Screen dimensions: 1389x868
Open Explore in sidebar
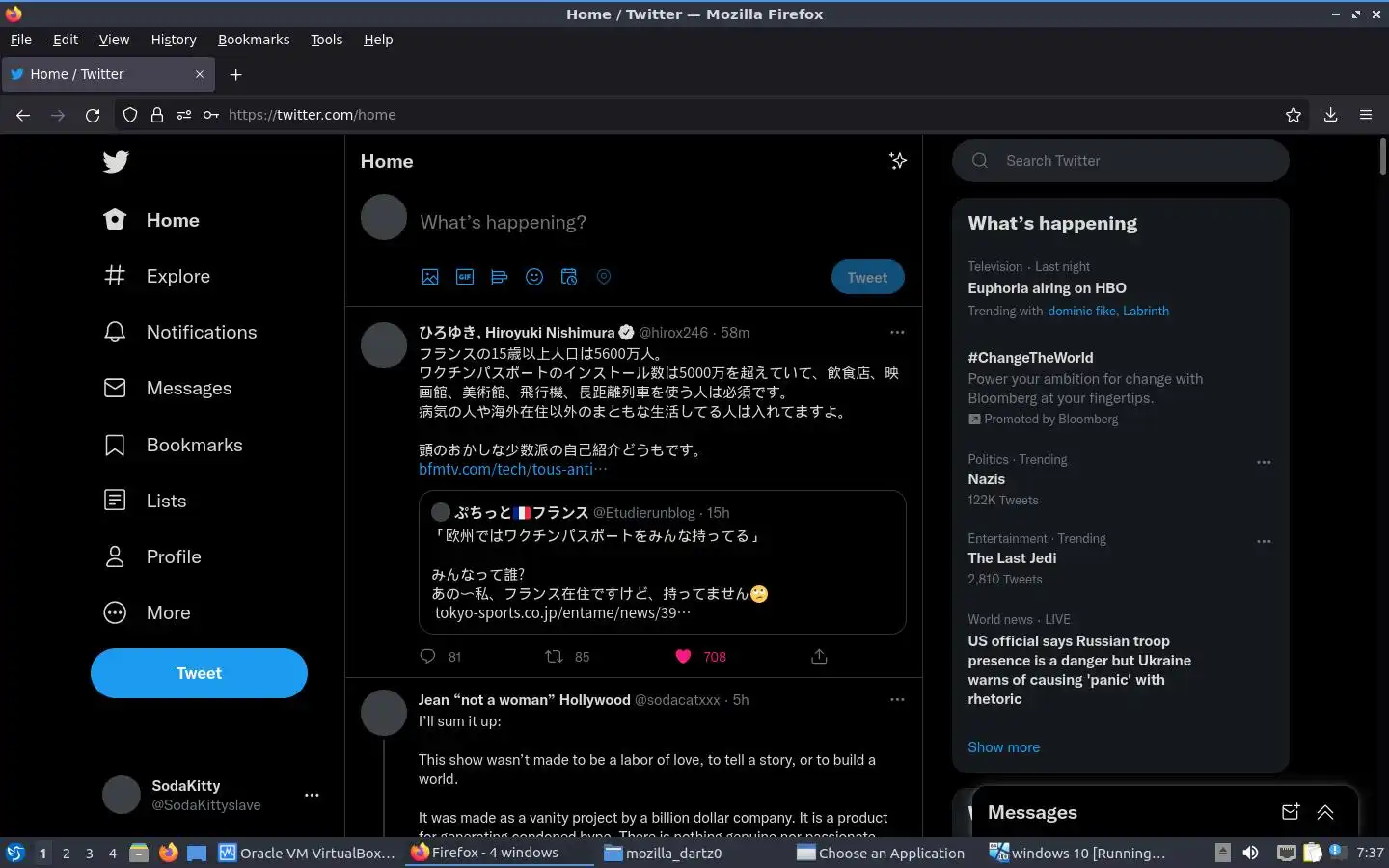[156, 276]
